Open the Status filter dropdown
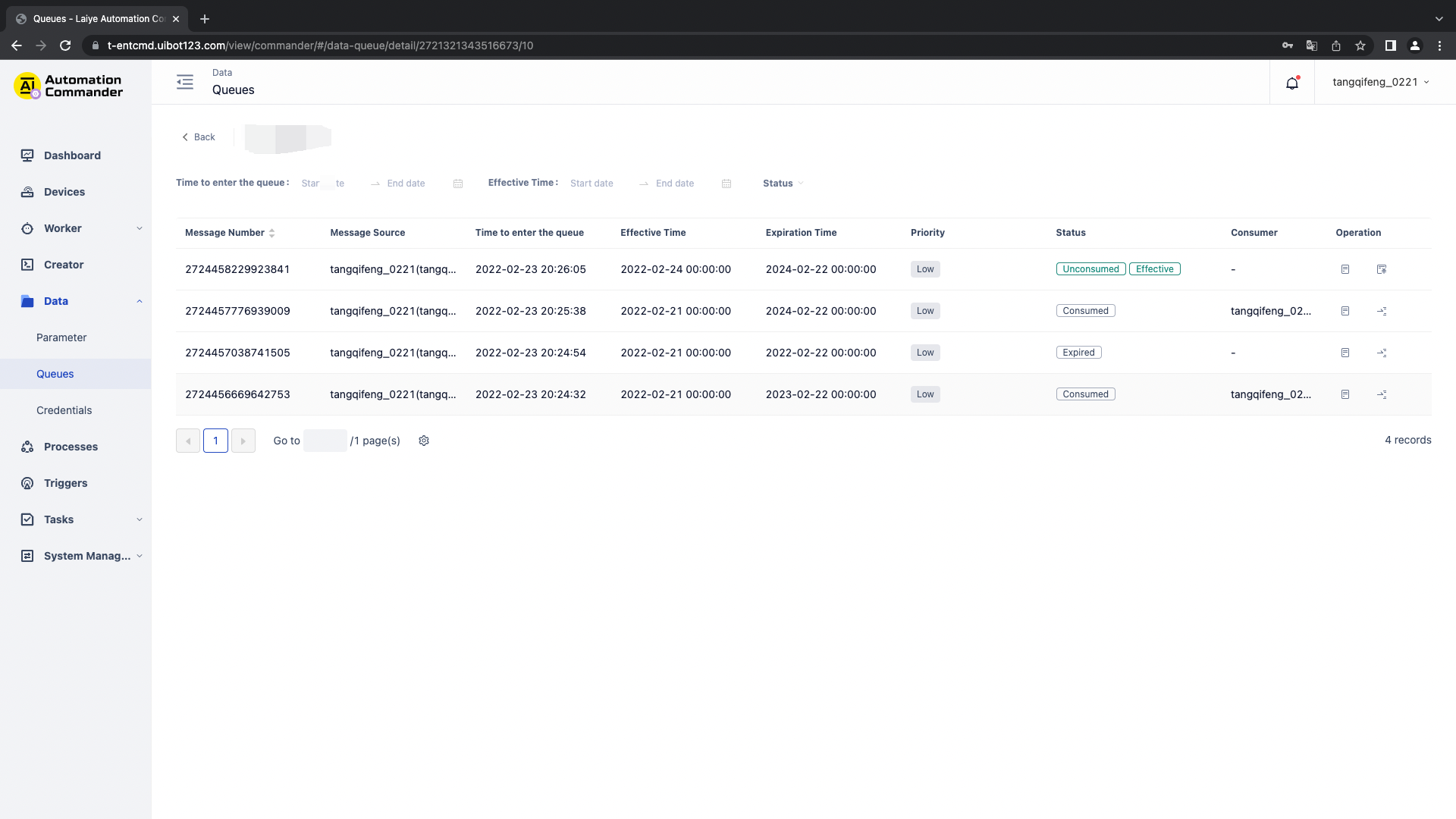 (x=783, y=184)
